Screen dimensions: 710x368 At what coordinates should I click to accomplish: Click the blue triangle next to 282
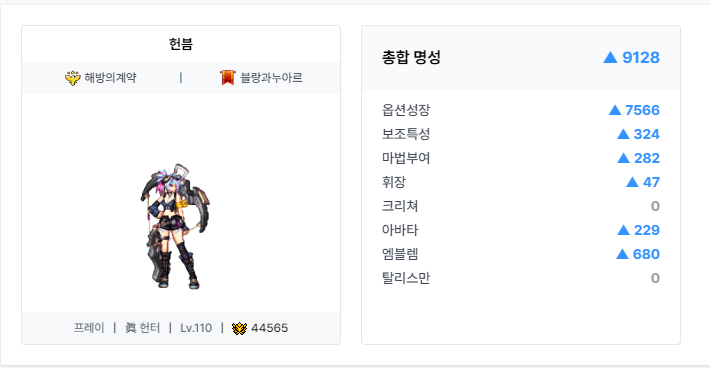[x=623, y=158]
